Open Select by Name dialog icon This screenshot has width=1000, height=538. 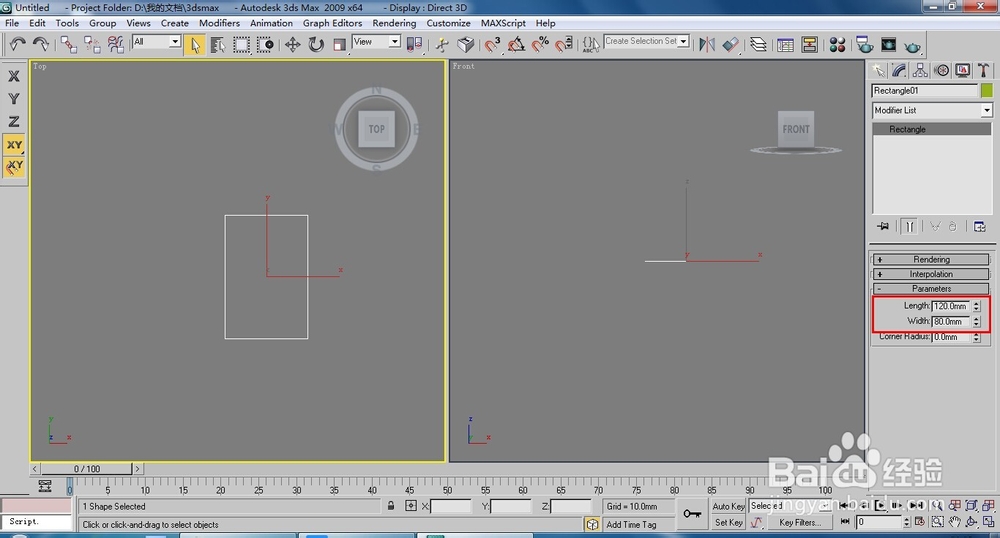218,45
